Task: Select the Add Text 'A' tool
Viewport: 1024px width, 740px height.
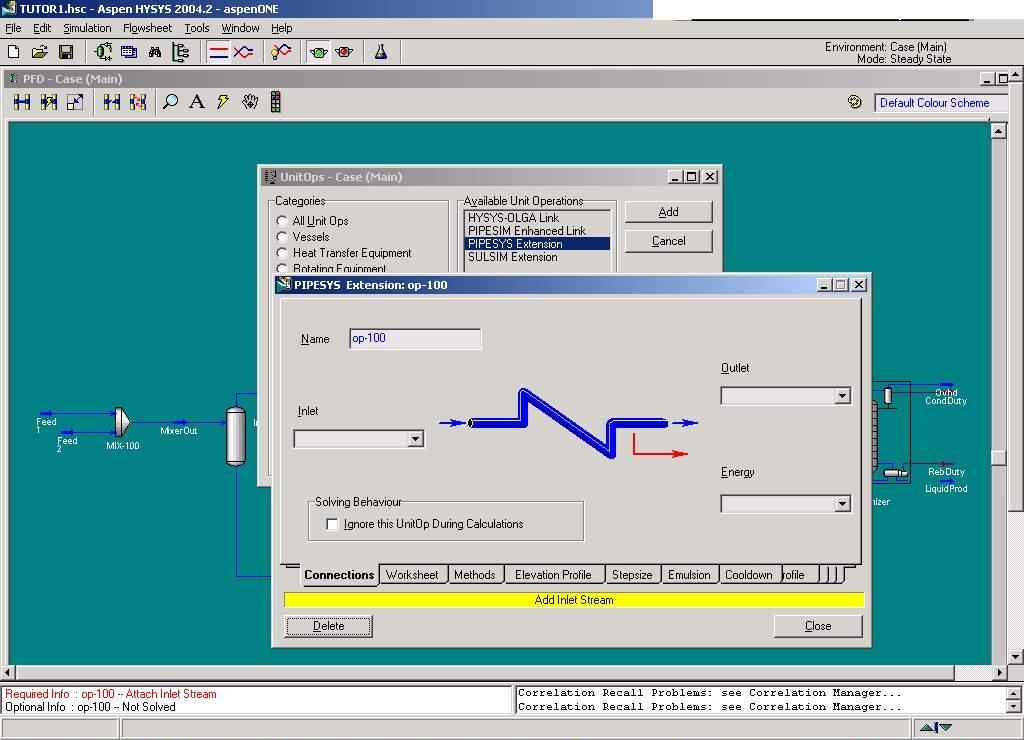Action: pos(197,102)
